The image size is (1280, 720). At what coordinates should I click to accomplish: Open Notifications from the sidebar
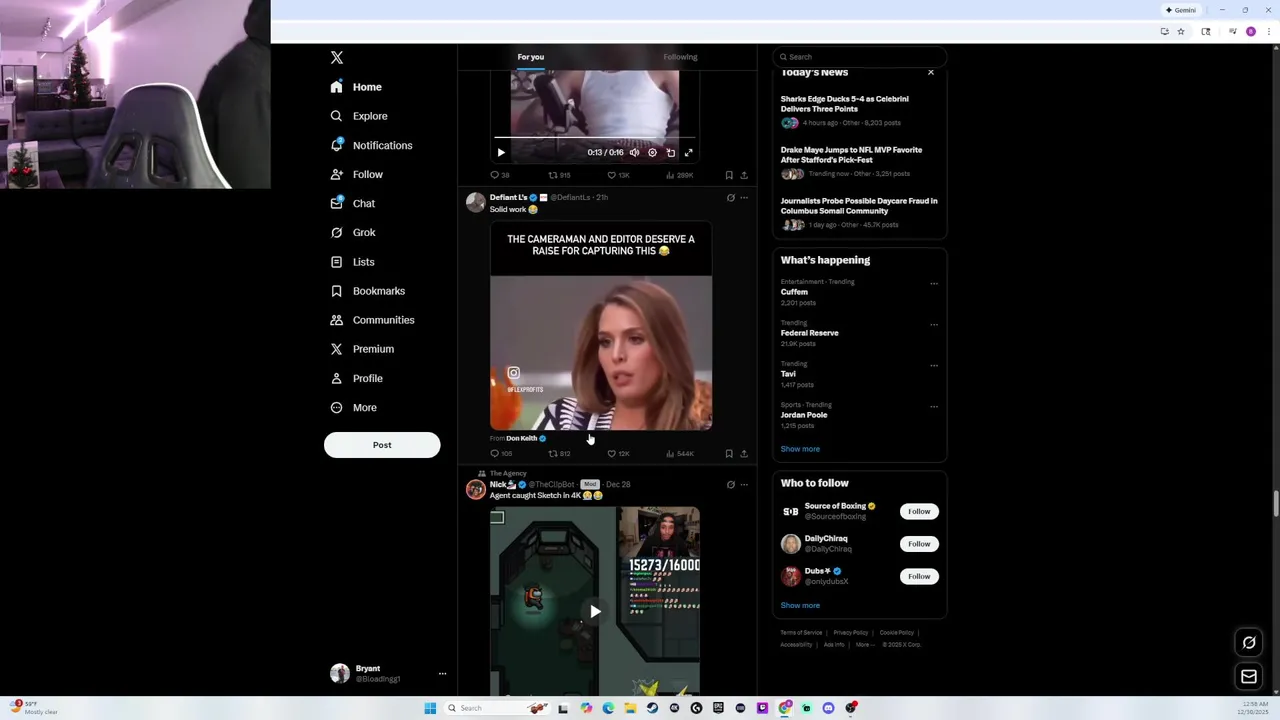(x=371, y=145)
